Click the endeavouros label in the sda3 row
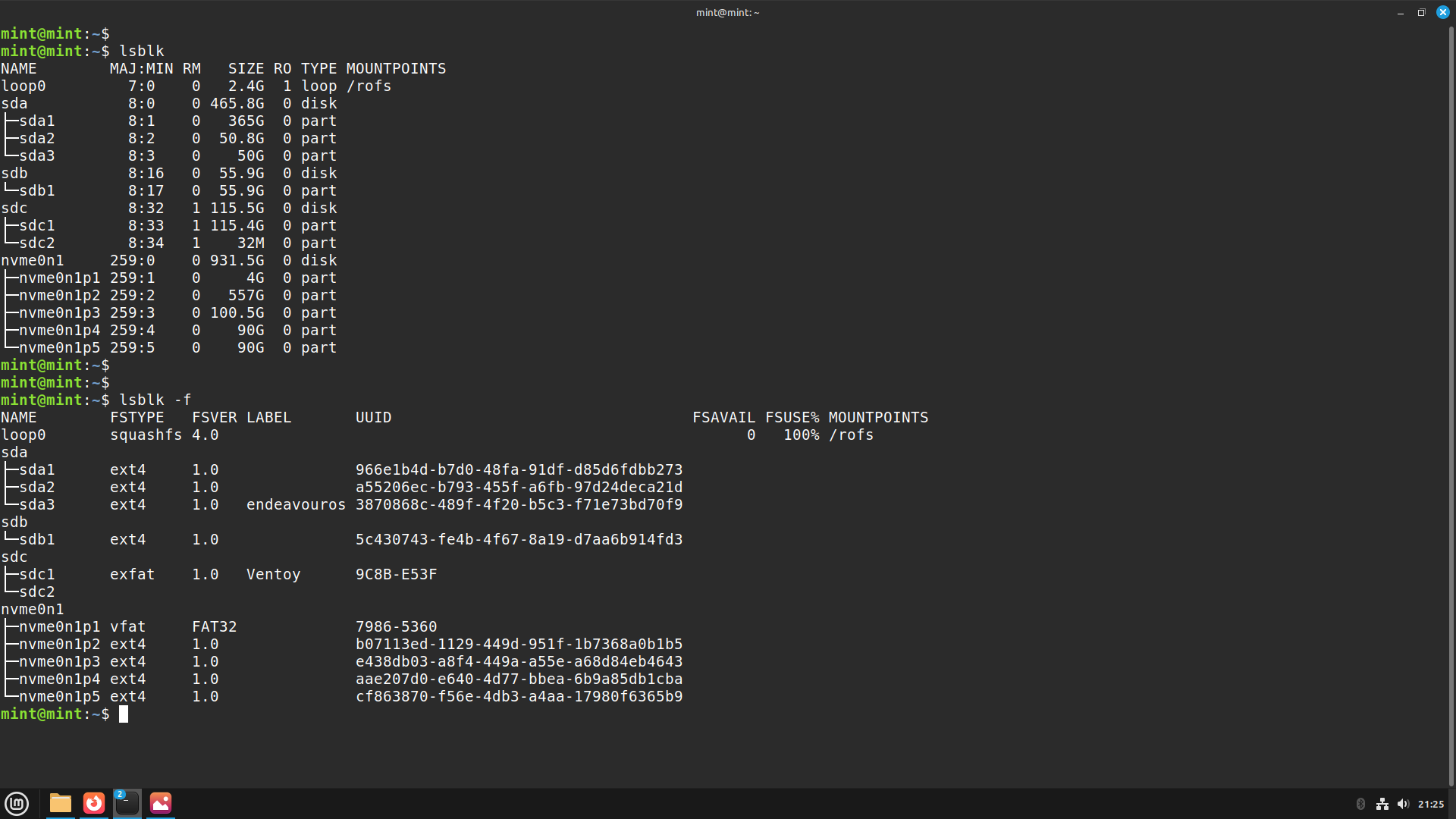Viewport: 1456px width, 819px height. [296, 504]
